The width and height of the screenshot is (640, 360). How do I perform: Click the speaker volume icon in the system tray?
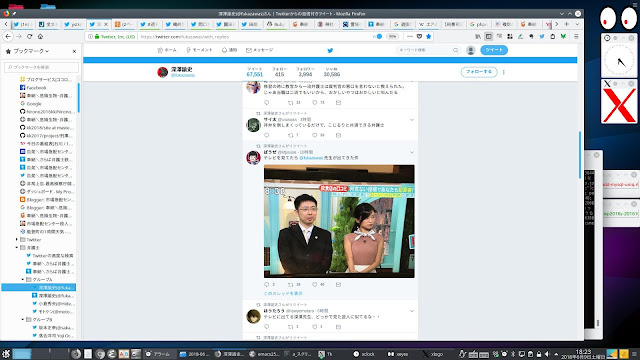coord(547,354)
